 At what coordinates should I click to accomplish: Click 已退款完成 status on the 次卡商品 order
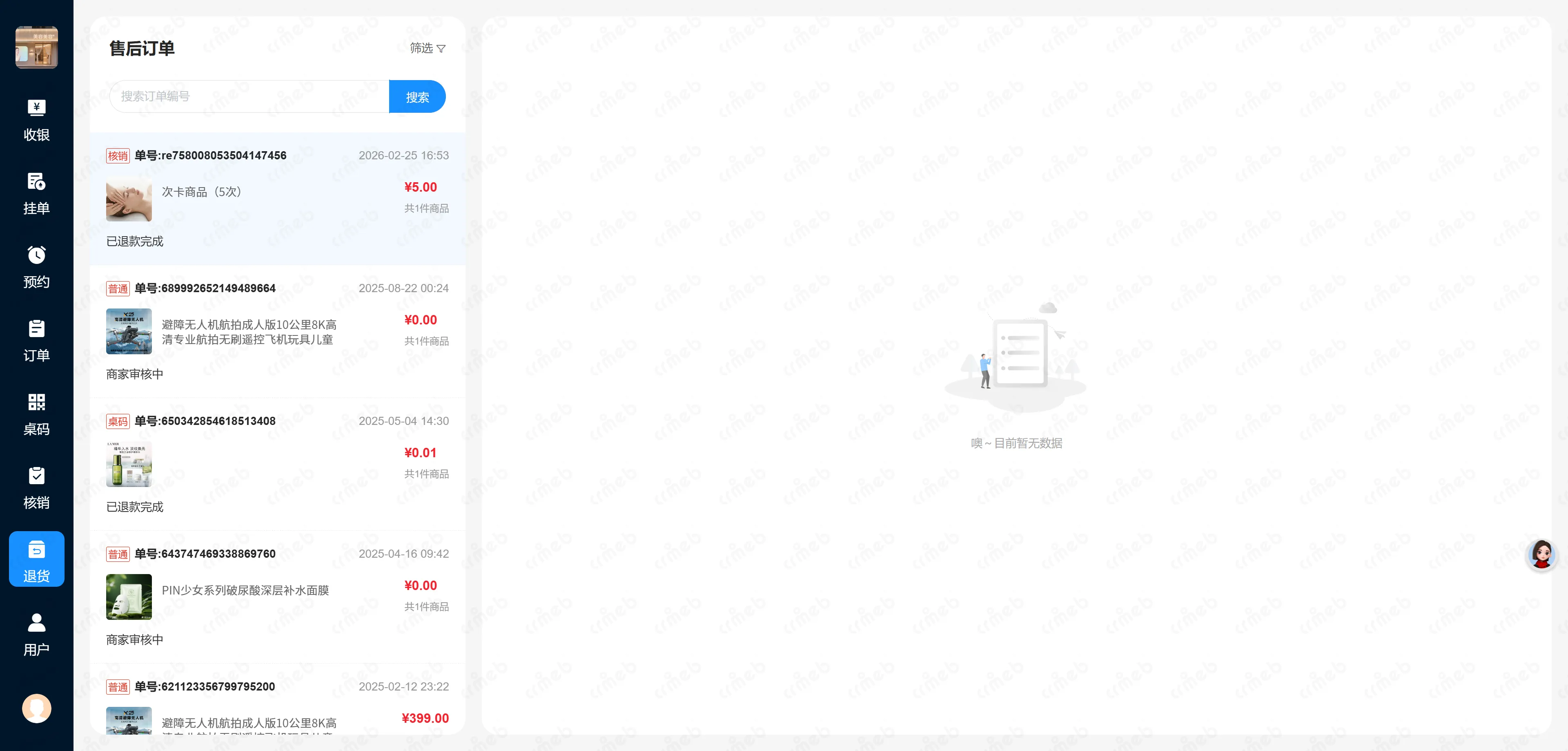pyautogui.click(x=134, y=242)
